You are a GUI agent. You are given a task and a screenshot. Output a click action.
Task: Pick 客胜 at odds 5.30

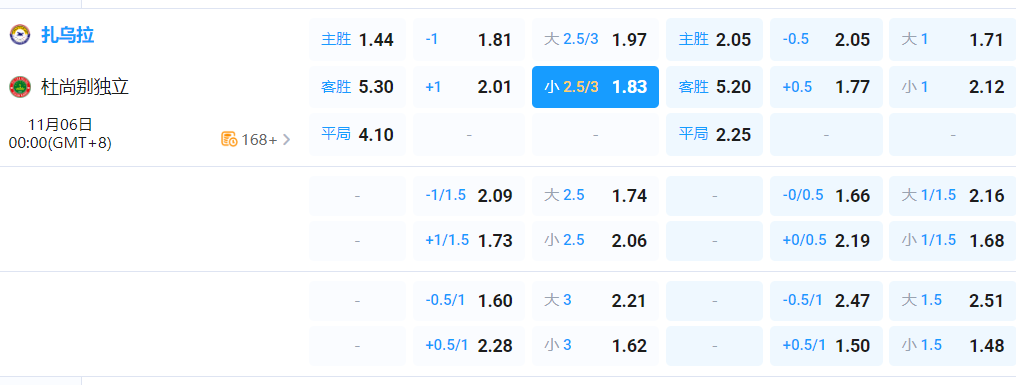click(358, 87)
